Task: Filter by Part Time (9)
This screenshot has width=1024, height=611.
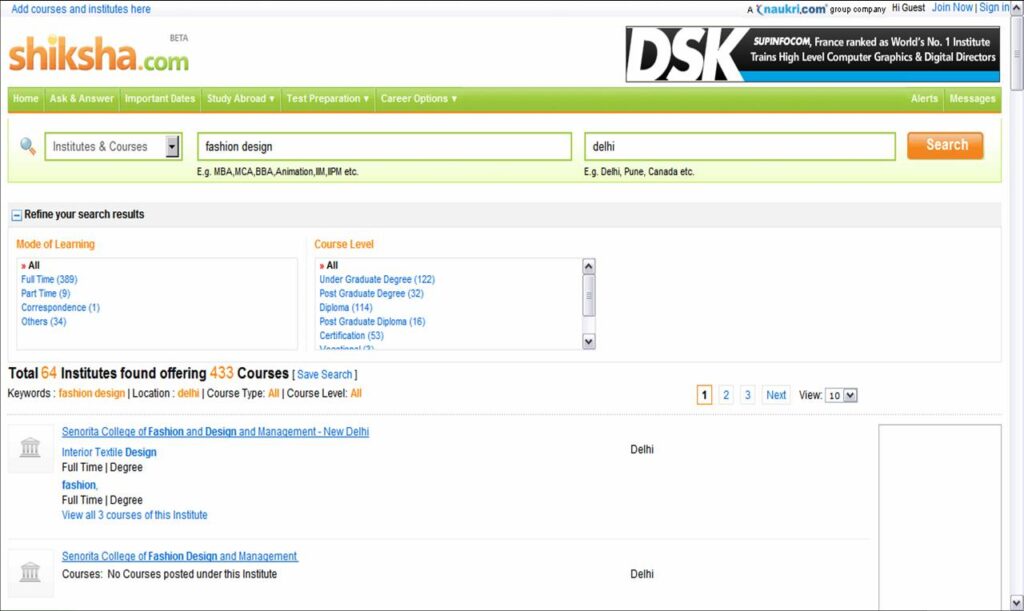Action: pos(46,294)
